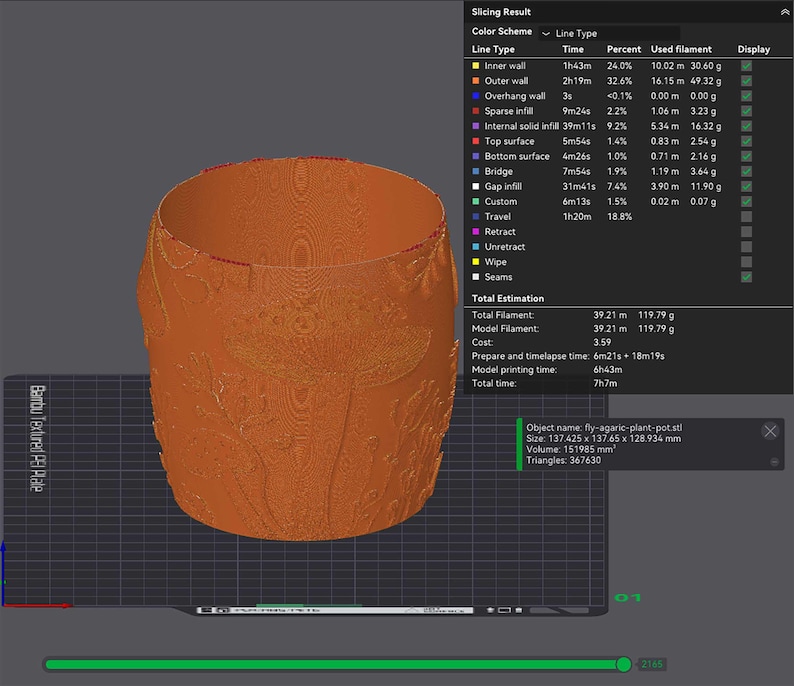This screenshot has width=794, height=686.
Task: Click the white Seams color swatch
Action: click(x=475, y=276)
